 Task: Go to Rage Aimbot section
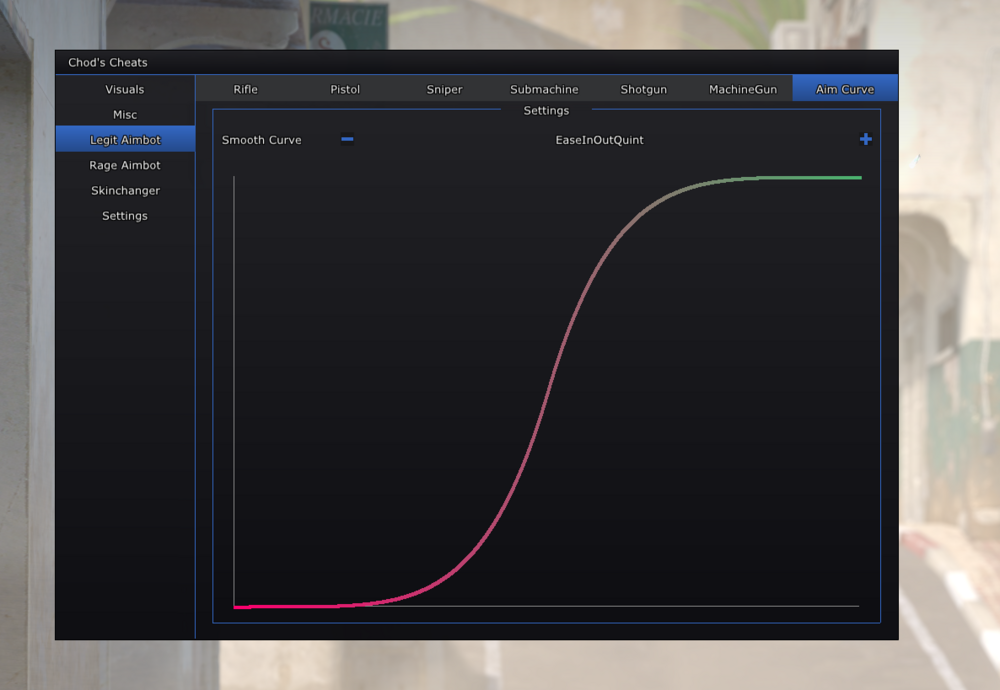pos(125,165)
